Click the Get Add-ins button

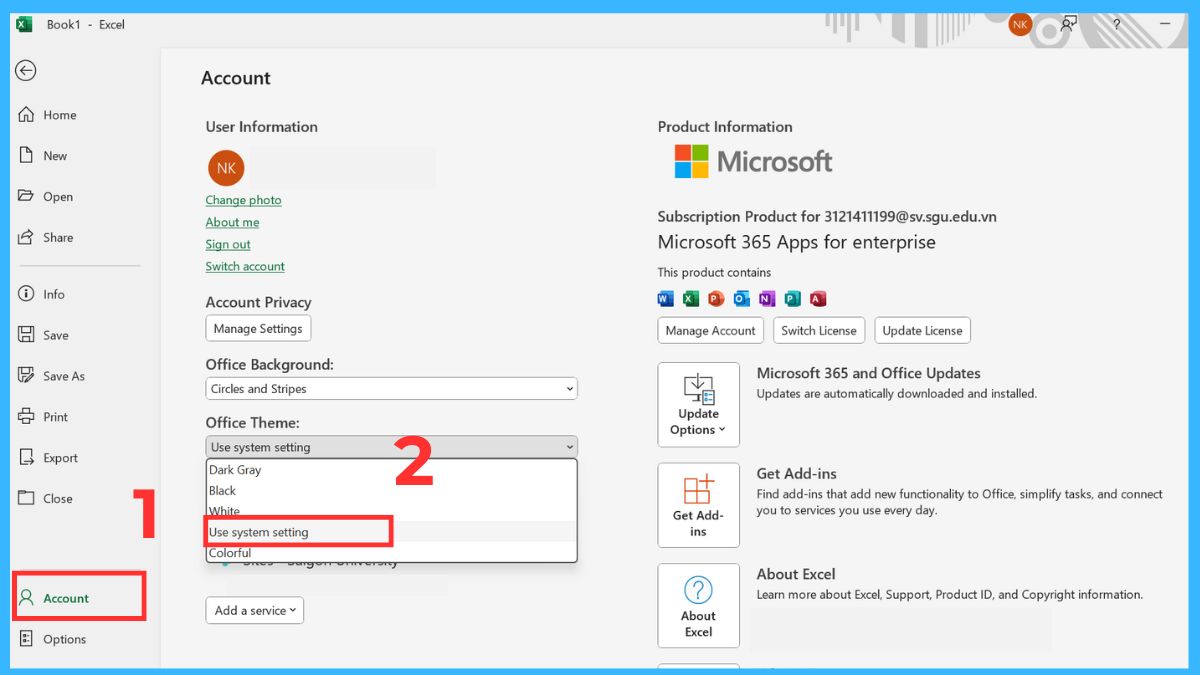(698, 505)
